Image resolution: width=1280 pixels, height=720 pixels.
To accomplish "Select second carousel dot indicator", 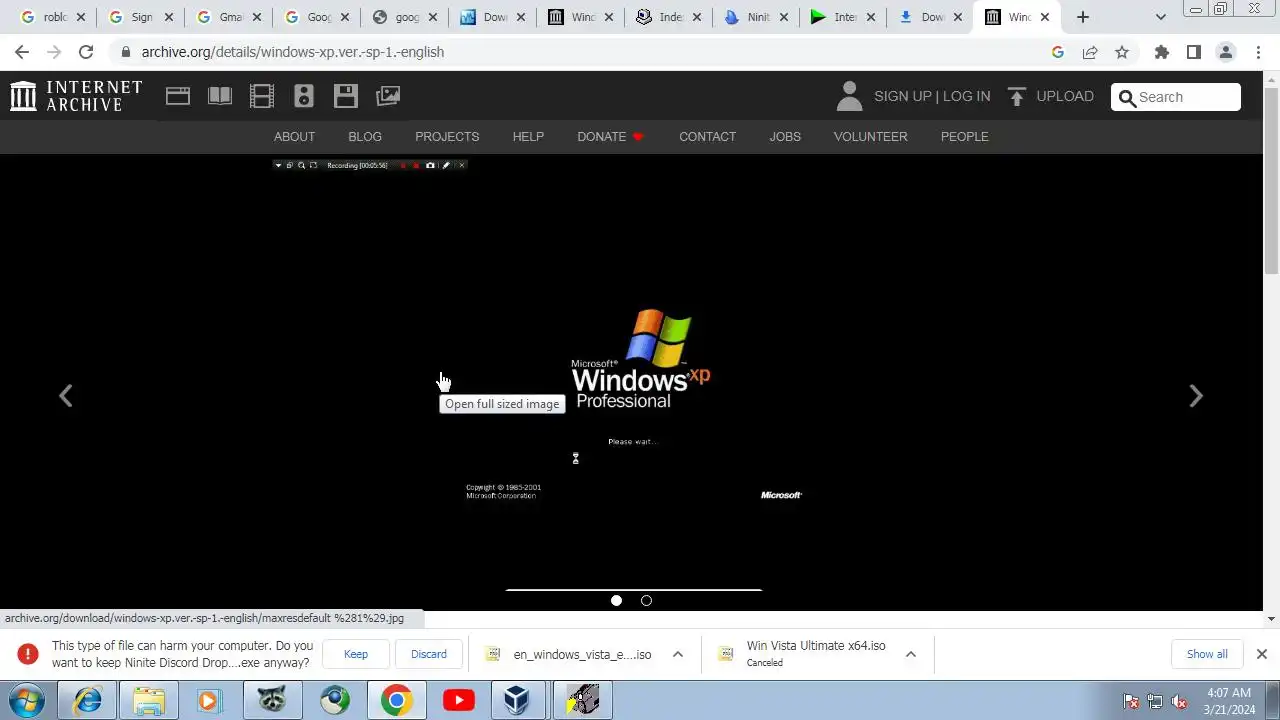I will click(x=646, y=600).
